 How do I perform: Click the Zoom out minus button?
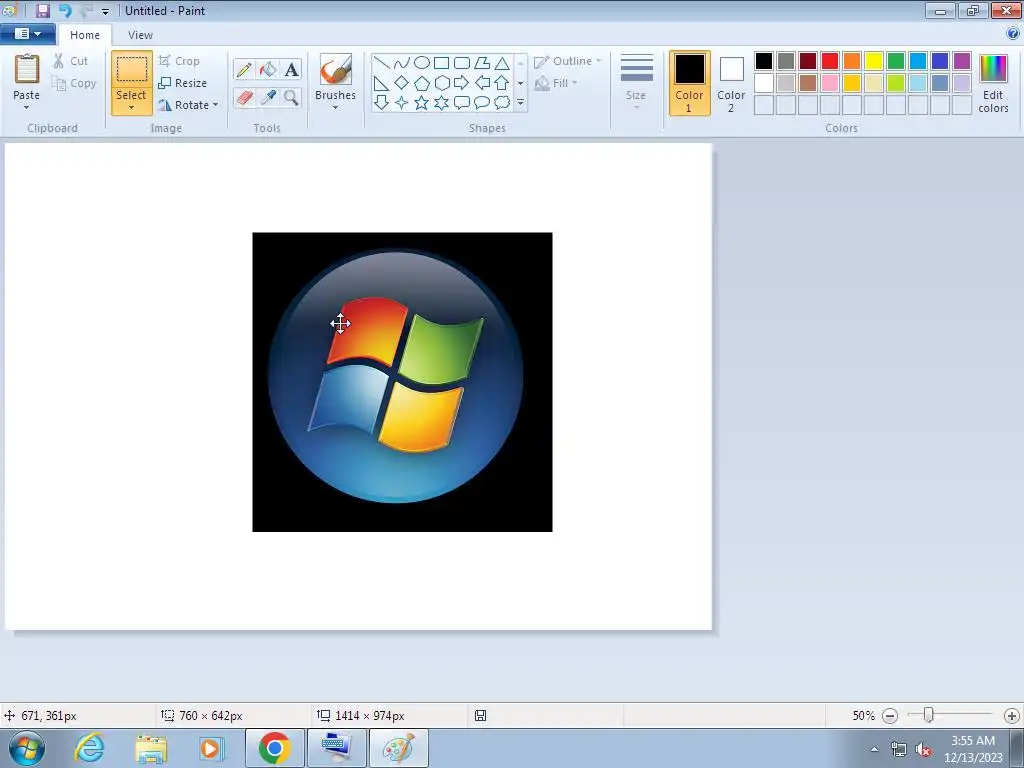click(x=889, y=716)
